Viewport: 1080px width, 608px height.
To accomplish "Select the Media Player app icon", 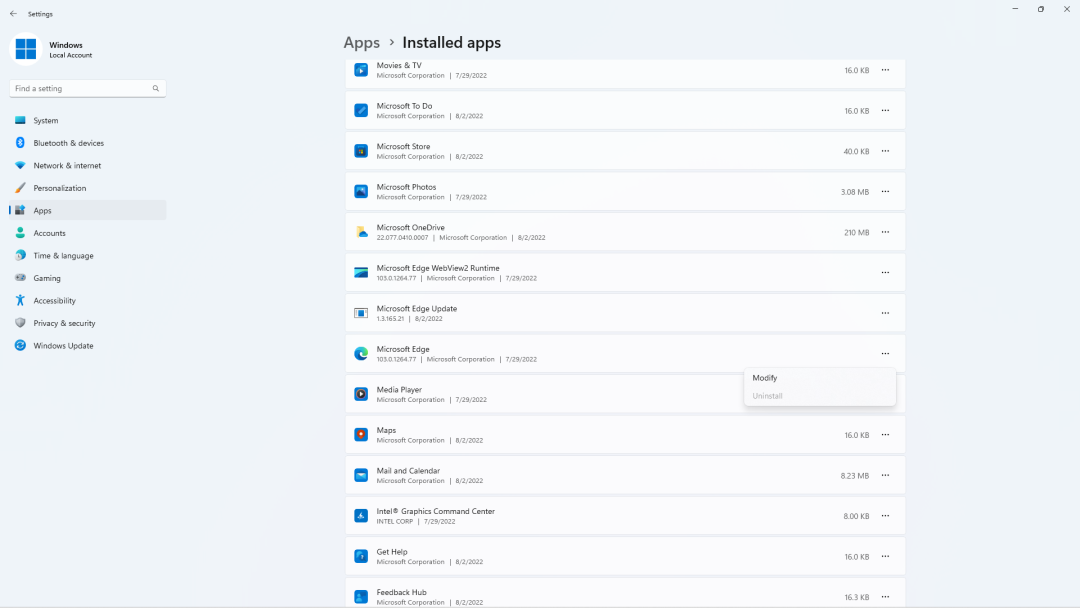I will tap(360, 394).
